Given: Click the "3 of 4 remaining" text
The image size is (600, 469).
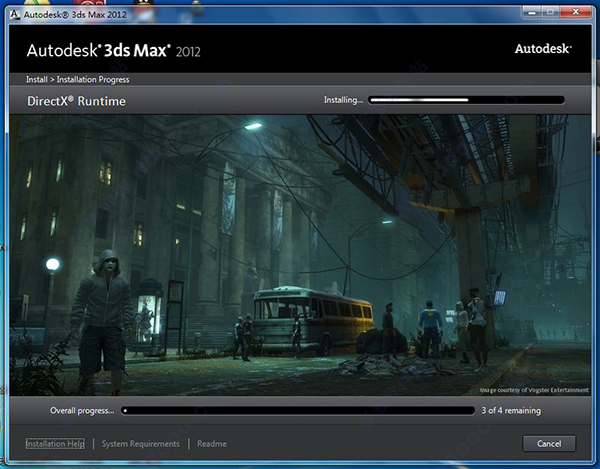Looking at the screenshot, I should coord(511,410).
